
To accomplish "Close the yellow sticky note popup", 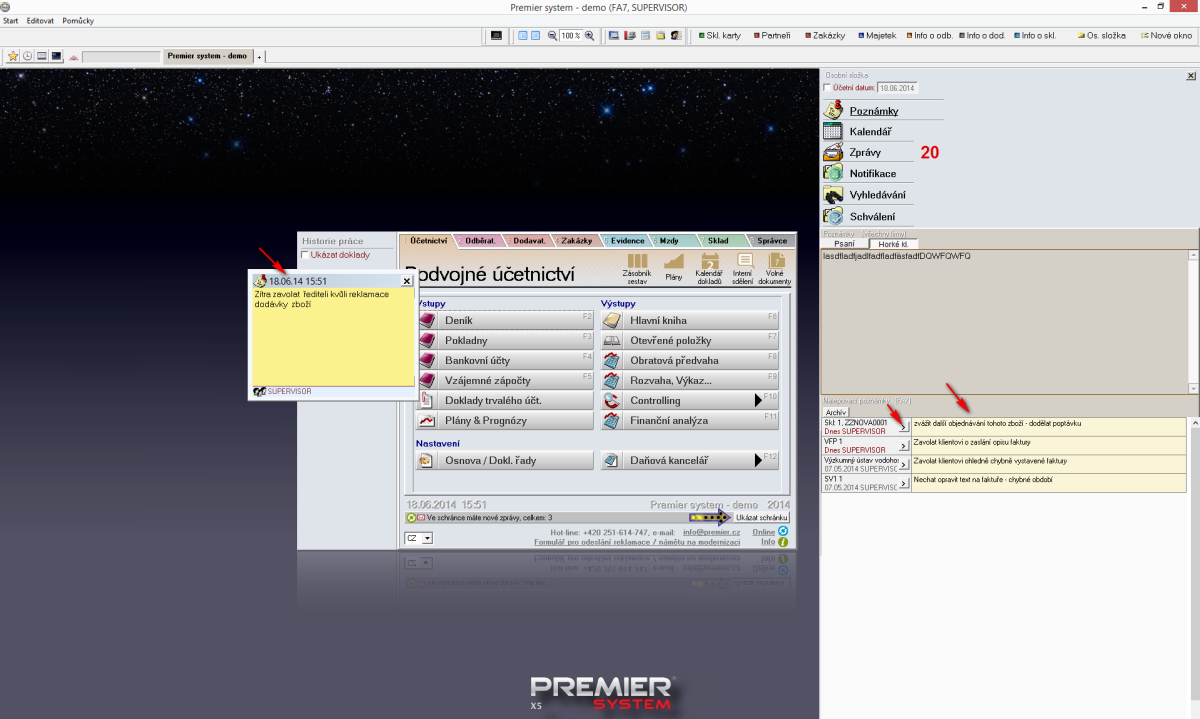I will coord(407,281).
